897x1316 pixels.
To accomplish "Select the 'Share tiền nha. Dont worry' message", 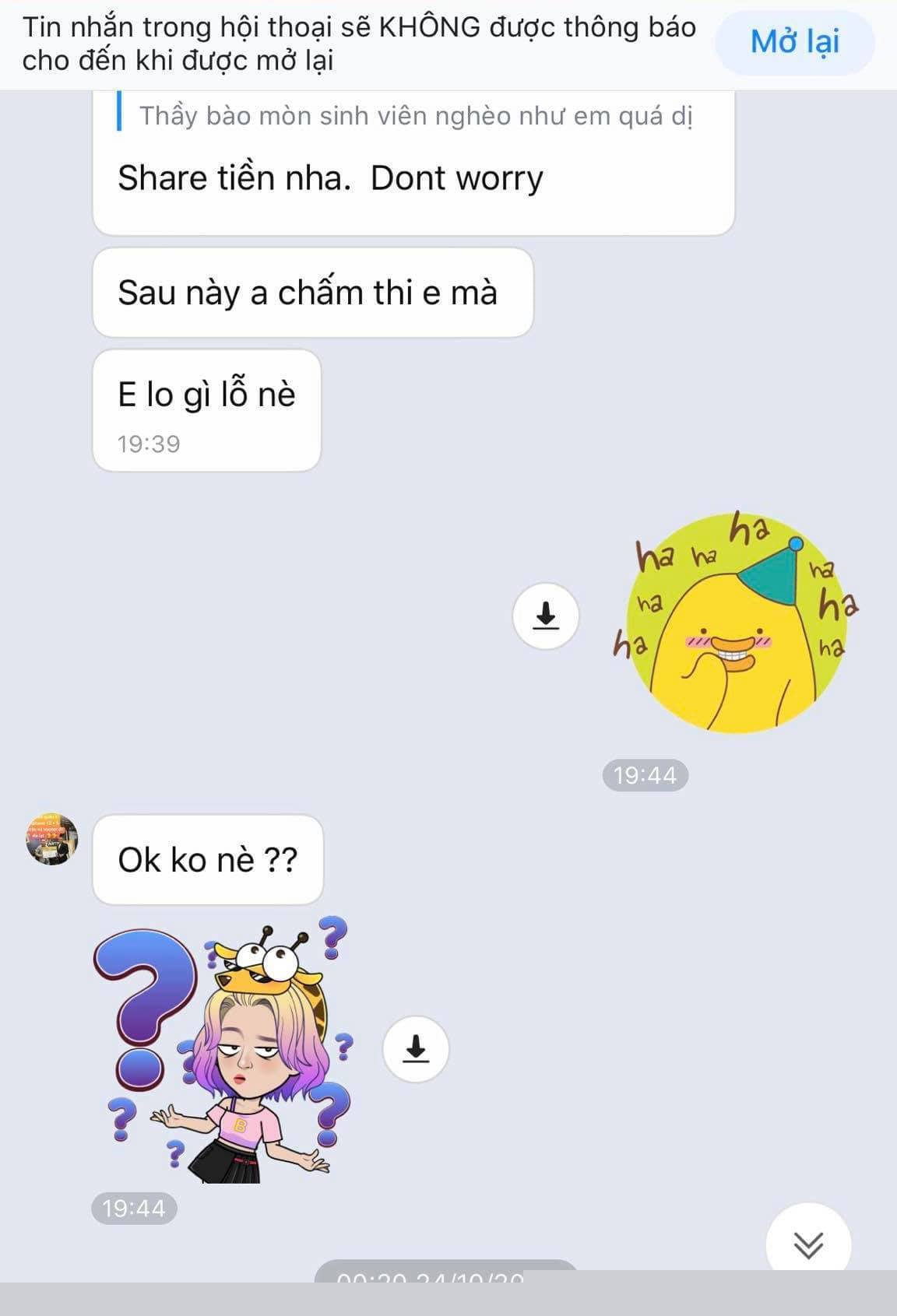I will click(330, 178).
